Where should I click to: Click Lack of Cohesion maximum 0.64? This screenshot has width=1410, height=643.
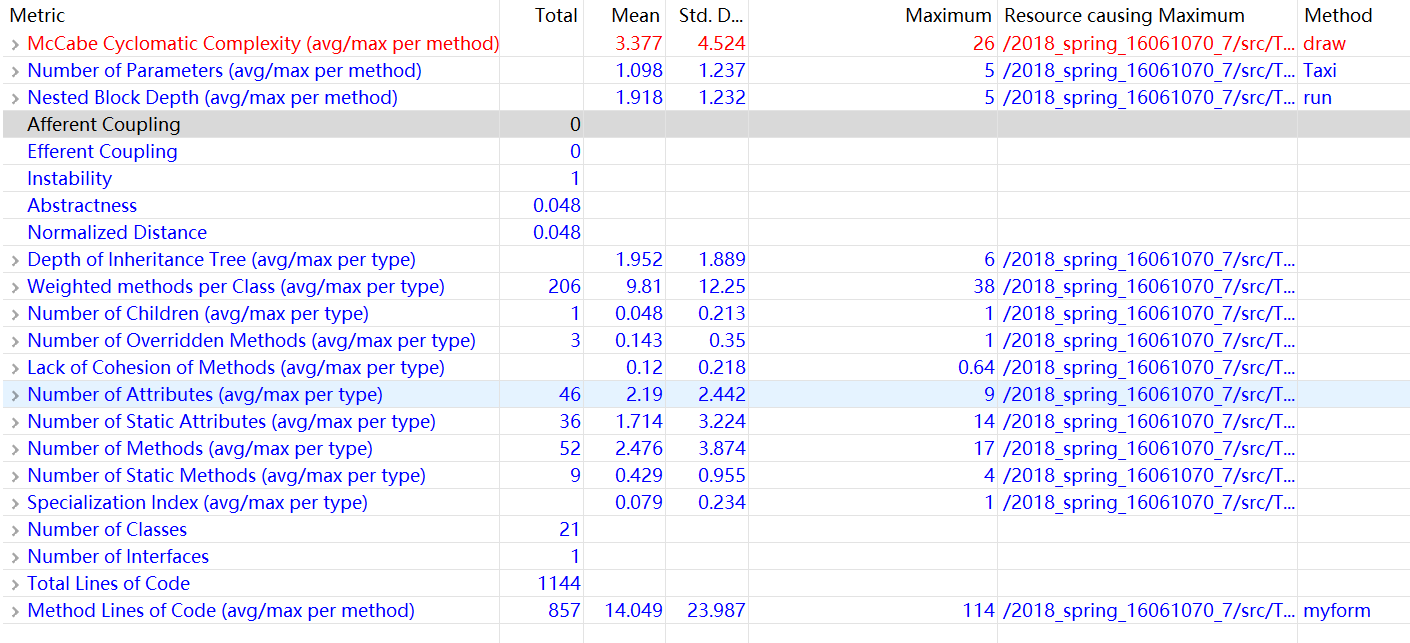[x=976, y=368]
